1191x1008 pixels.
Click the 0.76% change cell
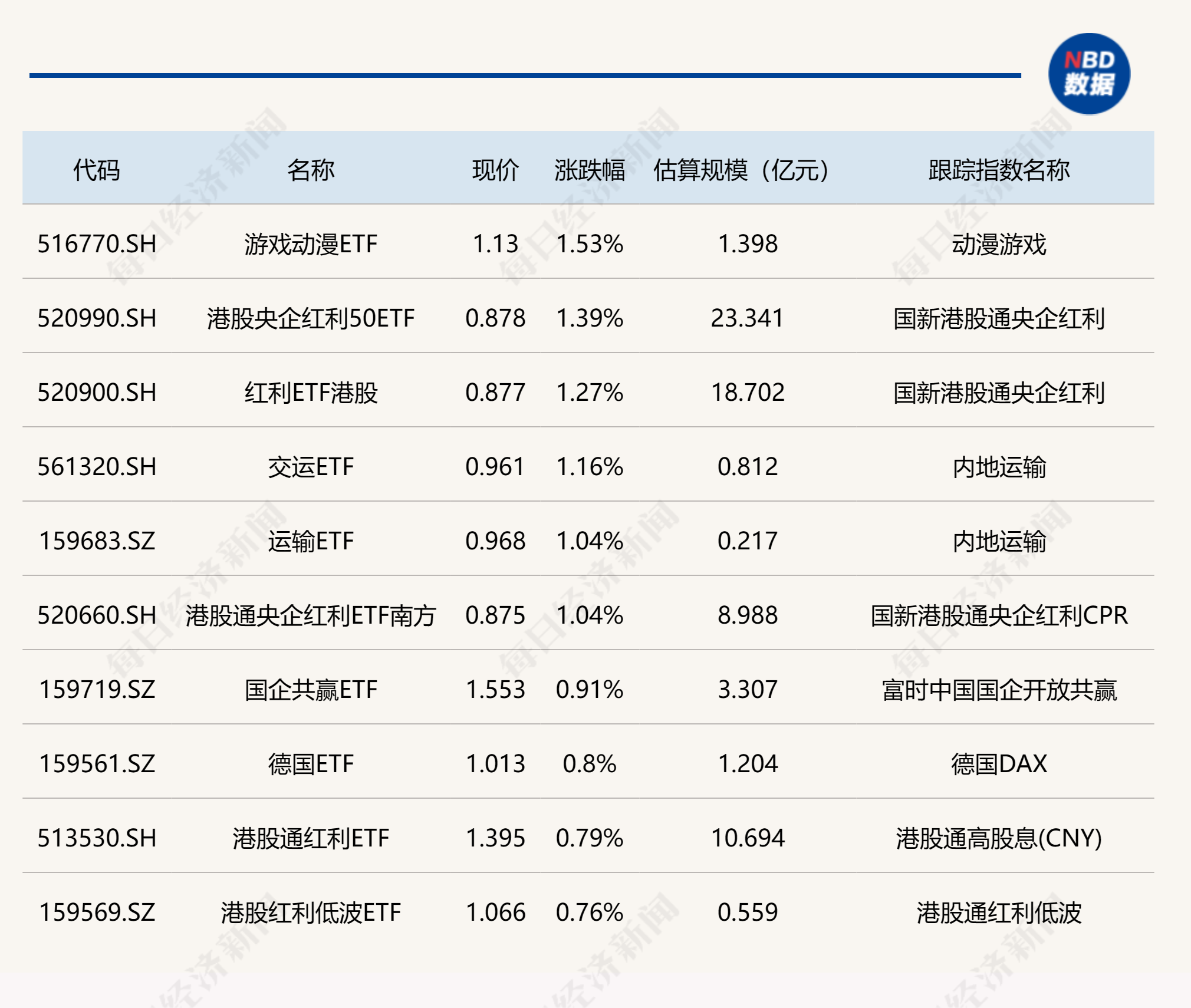[590, 913]
